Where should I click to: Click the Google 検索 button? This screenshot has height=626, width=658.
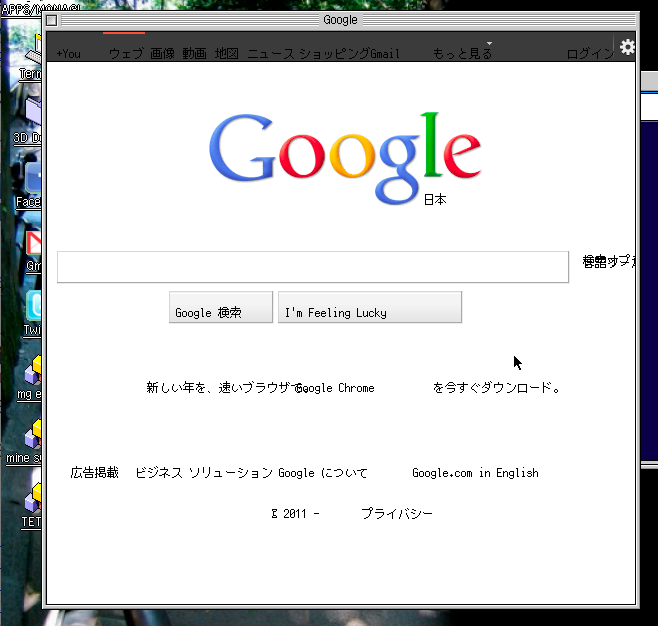221,307
